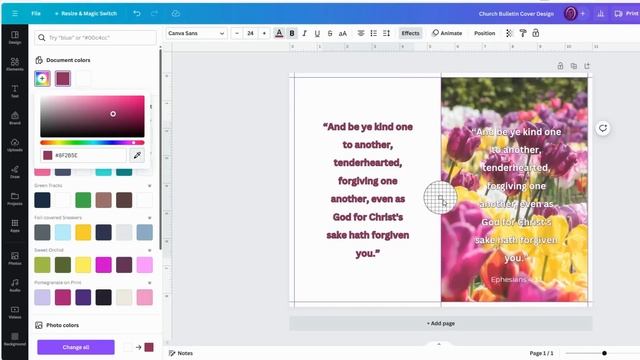Click the rotate refresh icon beside canvas

click(603, 128)
